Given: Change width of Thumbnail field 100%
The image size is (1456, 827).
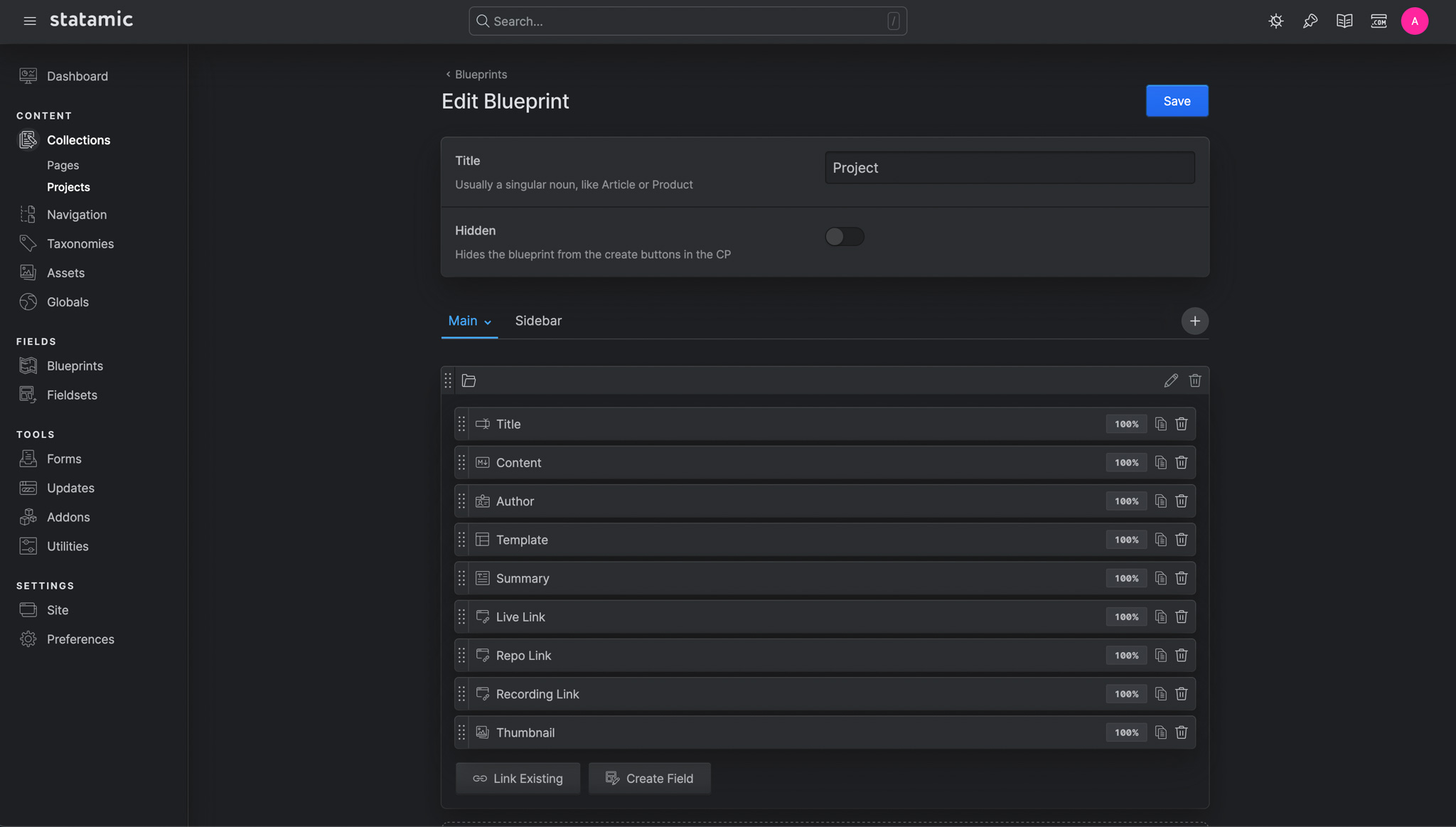Looking at the screenshot, I should tap(1126, 732).
